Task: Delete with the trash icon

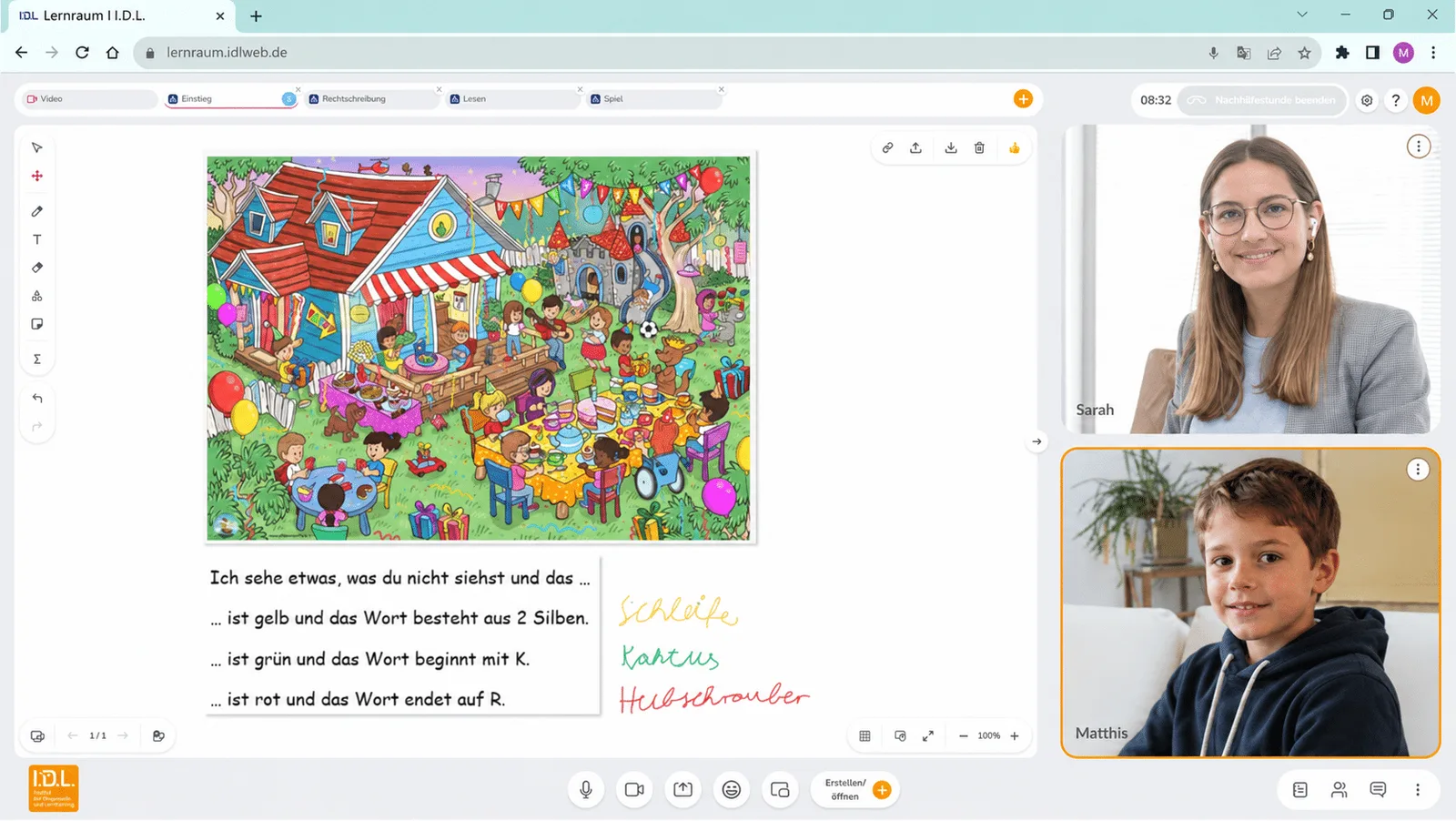Action: (x=979, y=147)
